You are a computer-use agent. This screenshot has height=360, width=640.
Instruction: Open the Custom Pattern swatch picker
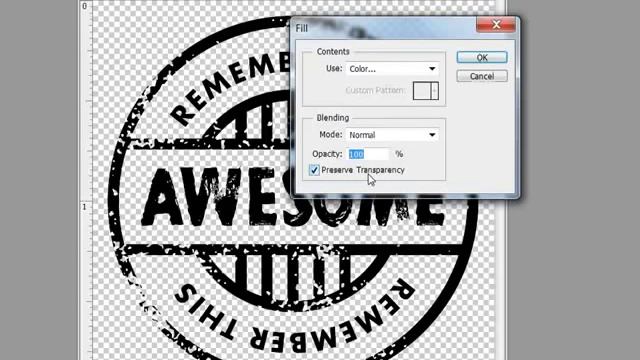tap(426, 91)
